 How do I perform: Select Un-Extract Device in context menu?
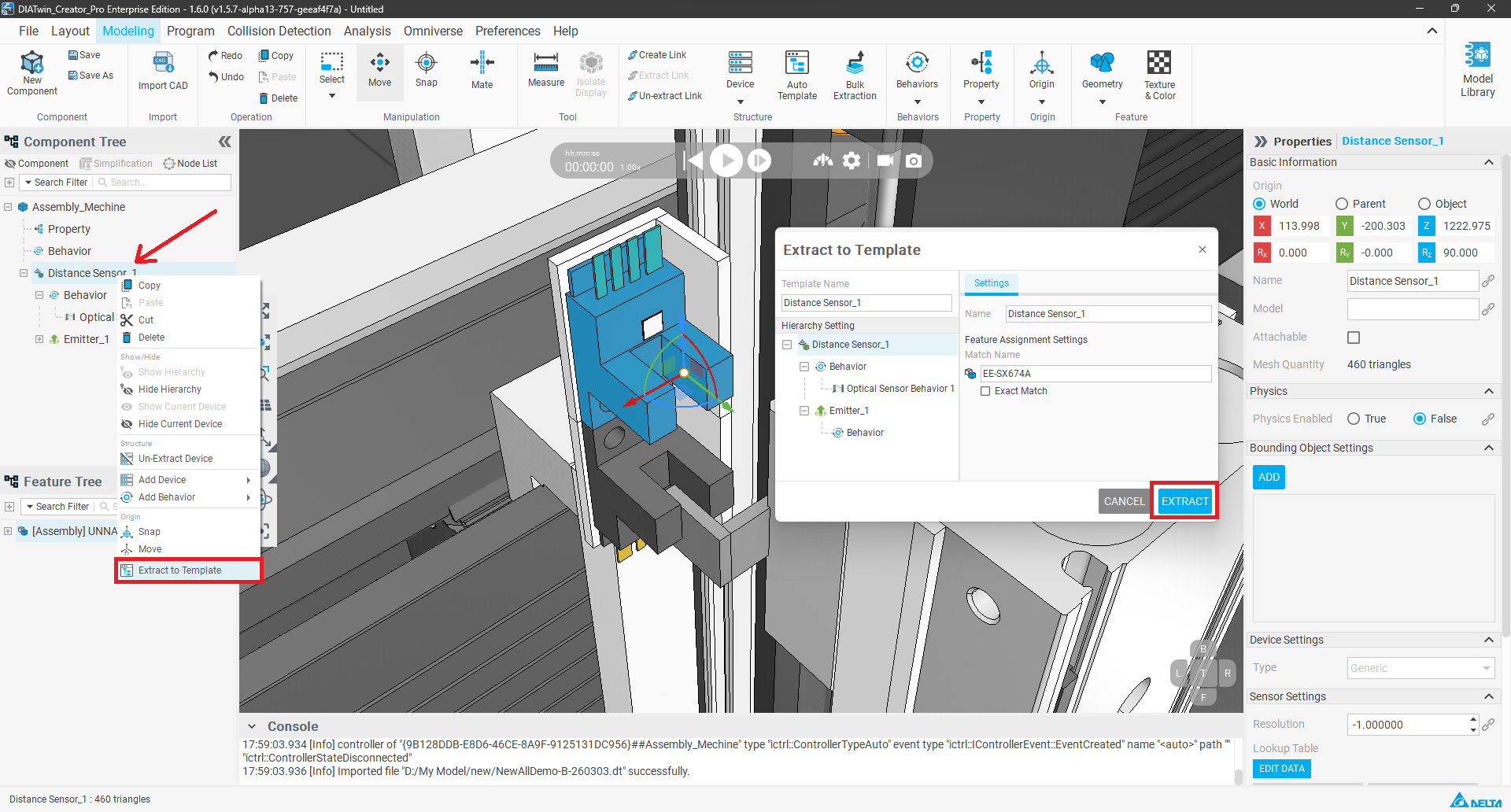pyautogui.click(x=189, y=459)
